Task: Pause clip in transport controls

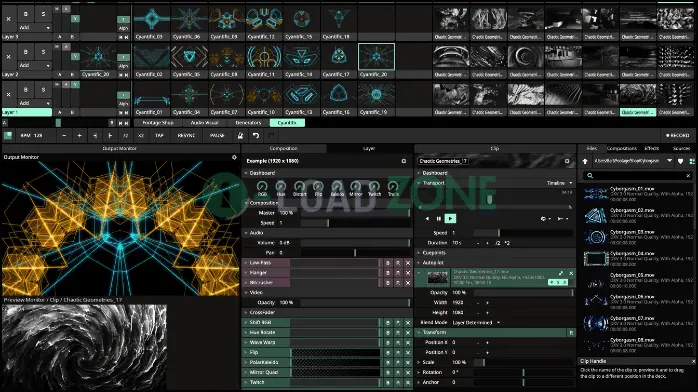Action: (438, 218)
